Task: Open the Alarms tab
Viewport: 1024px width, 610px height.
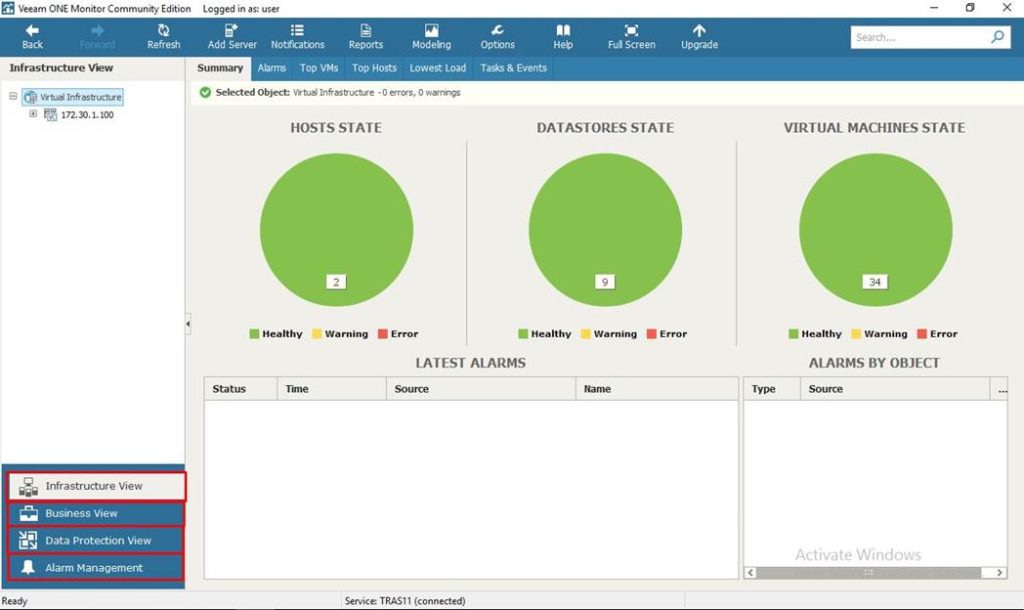Action: 272,68
